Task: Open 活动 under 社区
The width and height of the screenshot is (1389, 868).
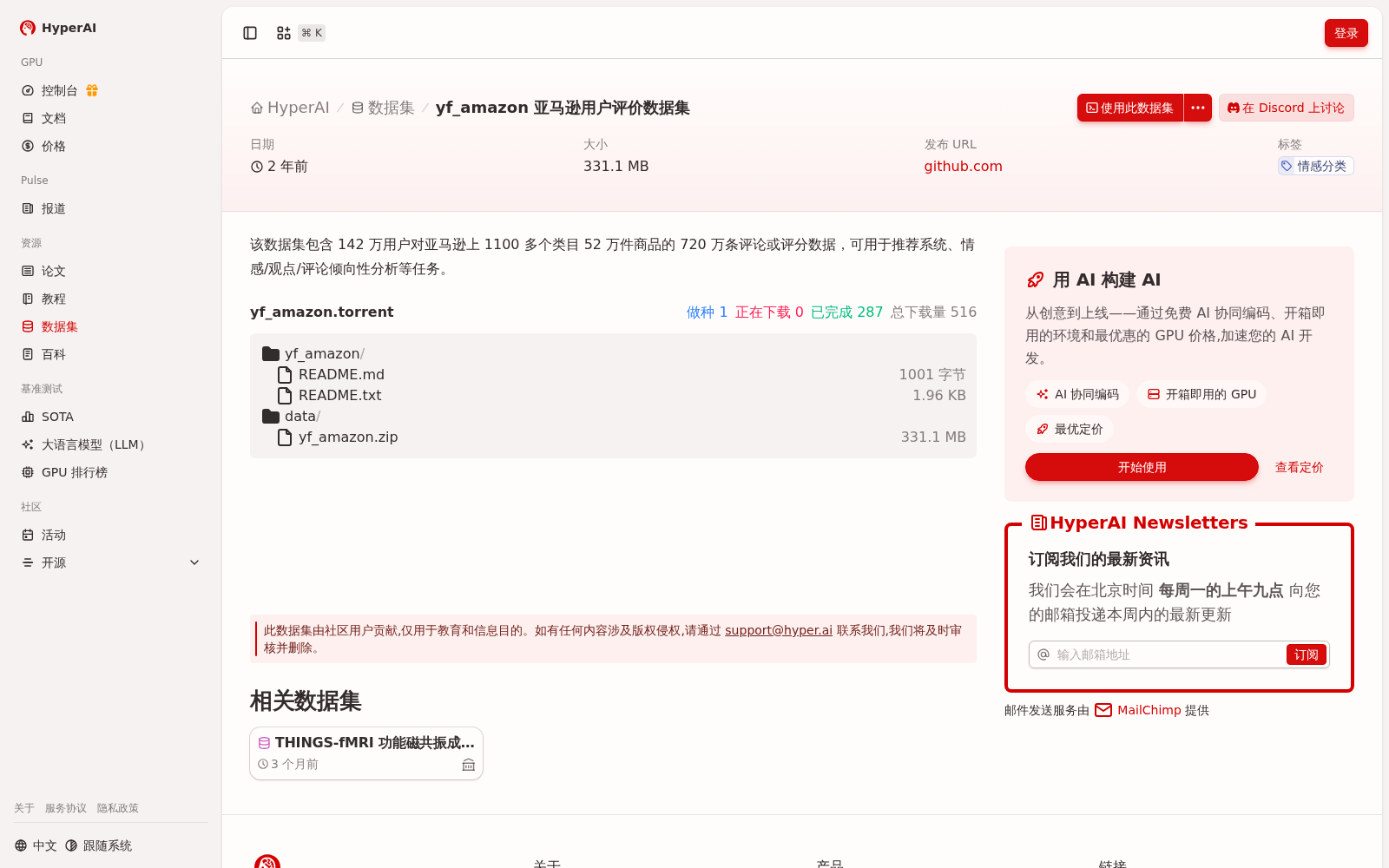Action: 111,535
